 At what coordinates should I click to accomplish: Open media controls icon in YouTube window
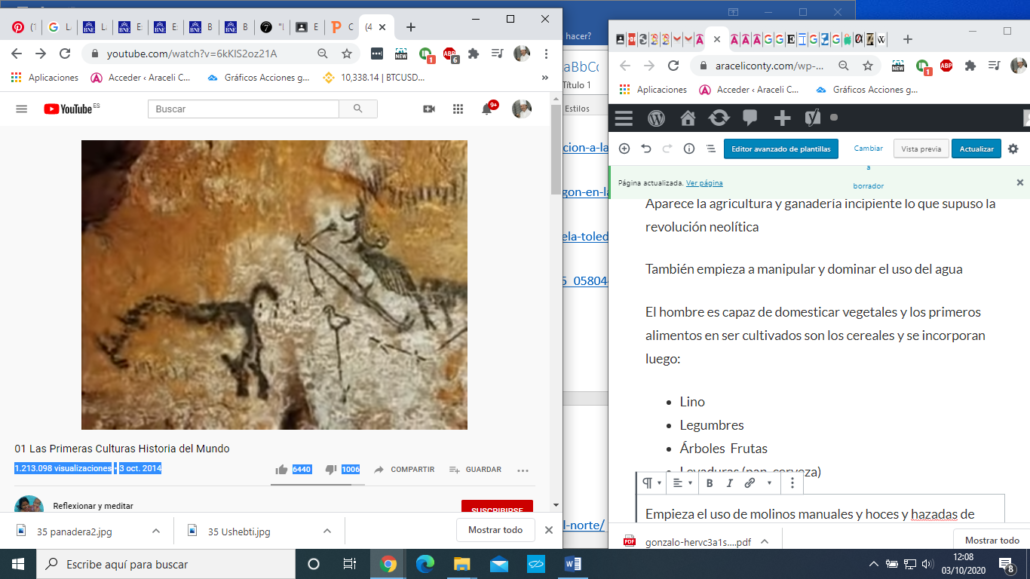point(497,54)
